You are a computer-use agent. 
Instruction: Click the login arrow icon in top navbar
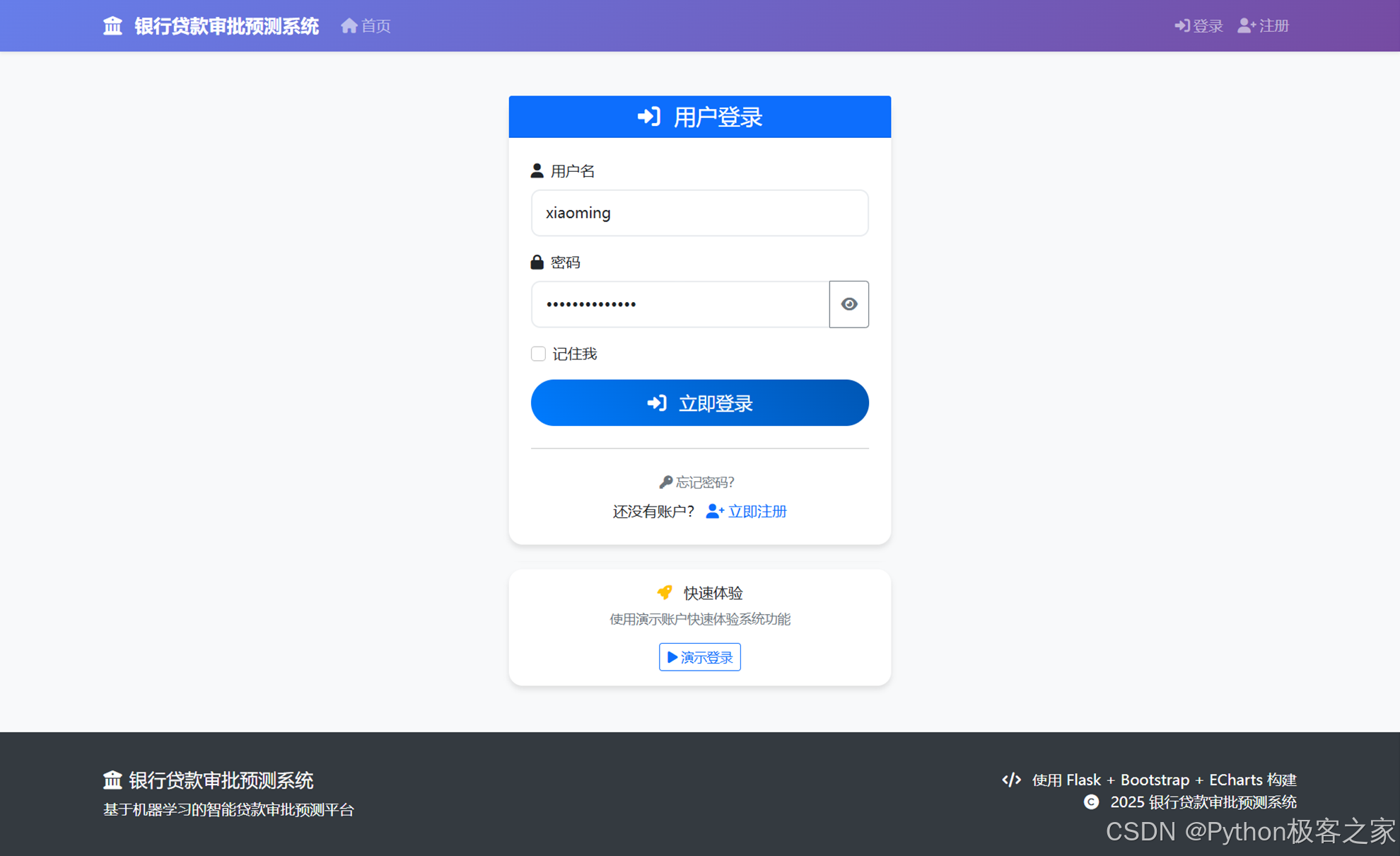click(x=1182, y=26)
